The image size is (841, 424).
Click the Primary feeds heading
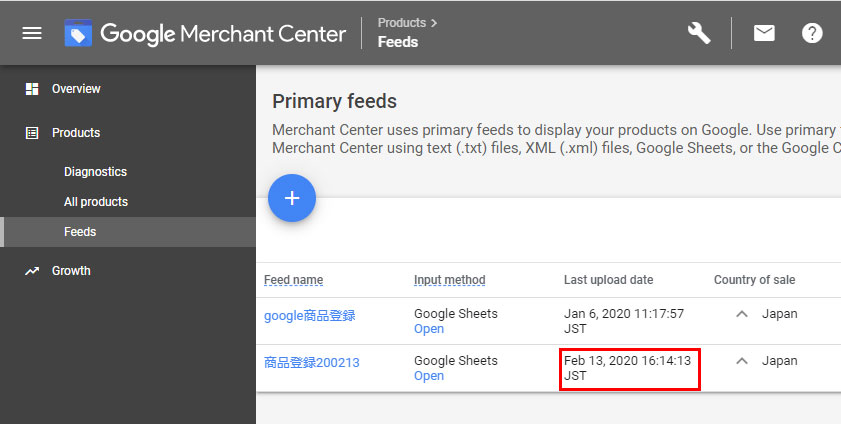(x=334, y=101)
